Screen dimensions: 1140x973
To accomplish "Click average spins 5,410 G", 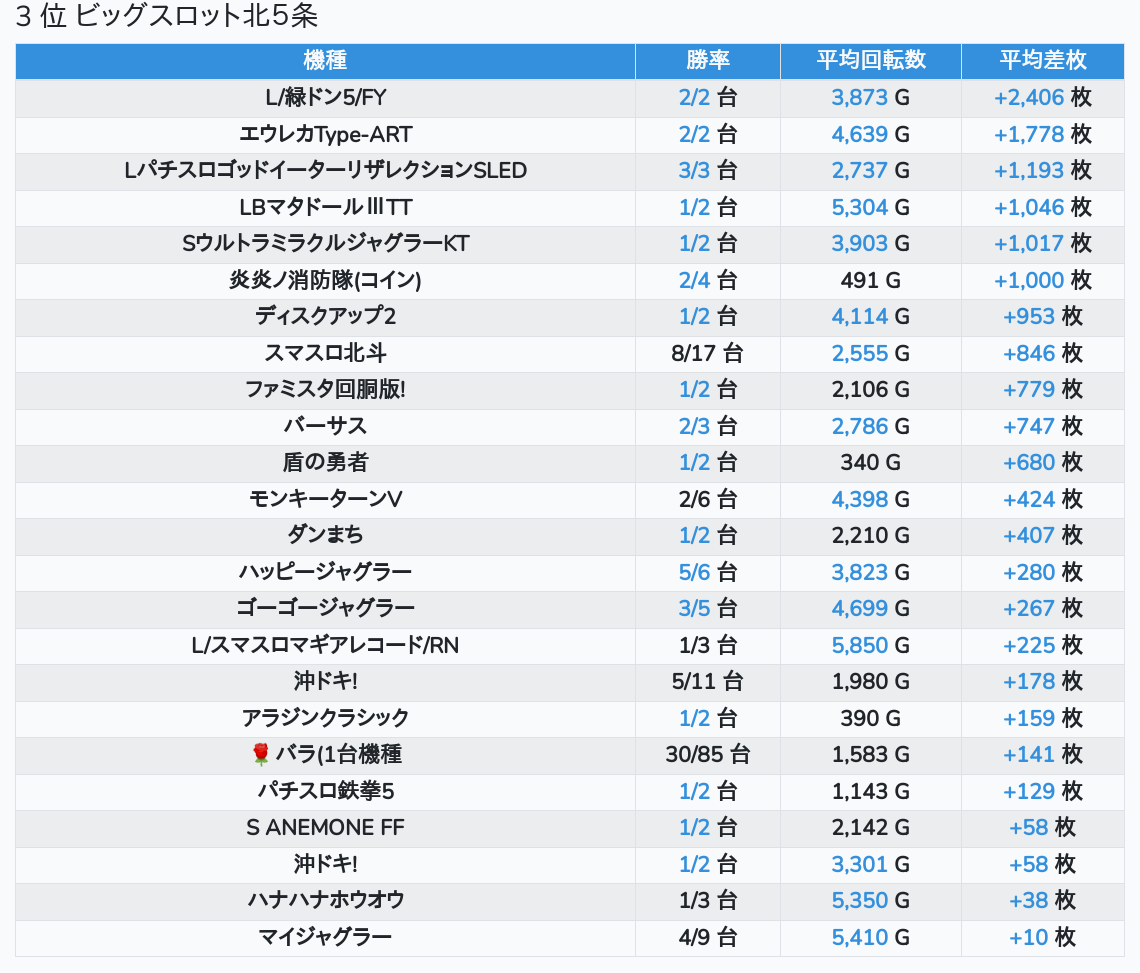I will coord(870,937).
